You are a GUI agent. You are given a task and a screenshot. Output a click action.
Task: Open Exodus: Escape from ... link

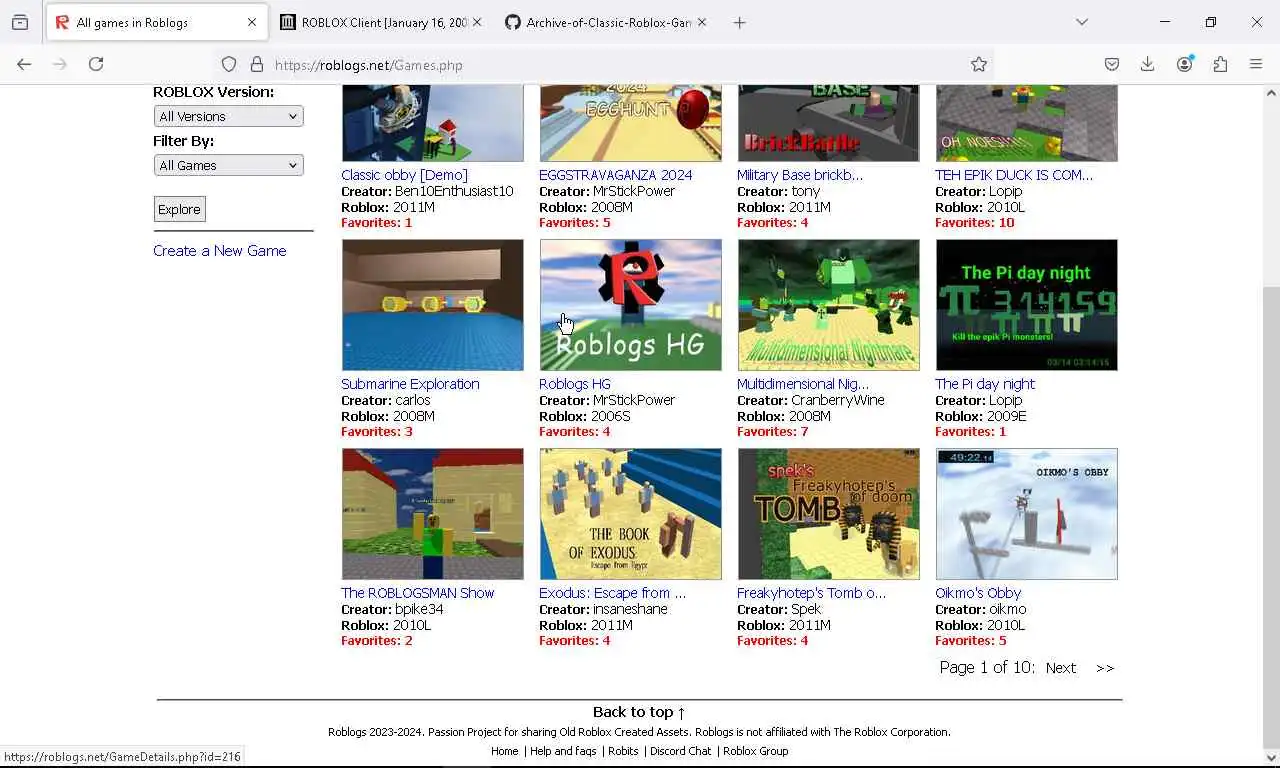[x=612, y=593]
